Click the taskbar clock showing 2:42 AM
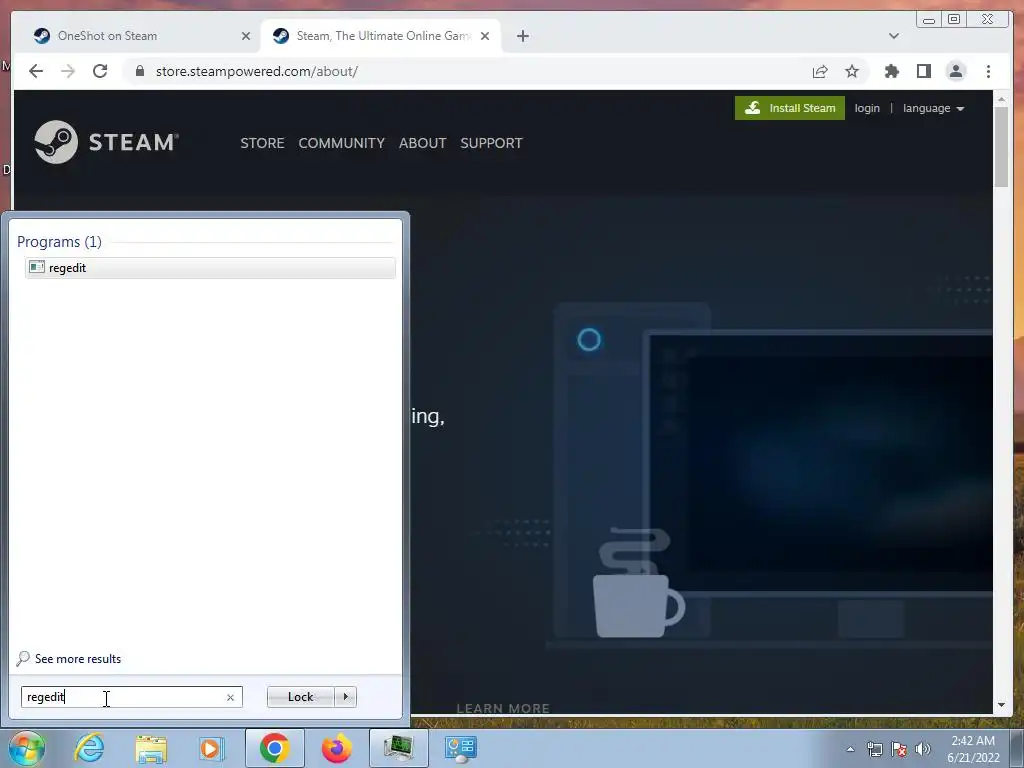The image size is (1024, 768). tap(973, 749)
